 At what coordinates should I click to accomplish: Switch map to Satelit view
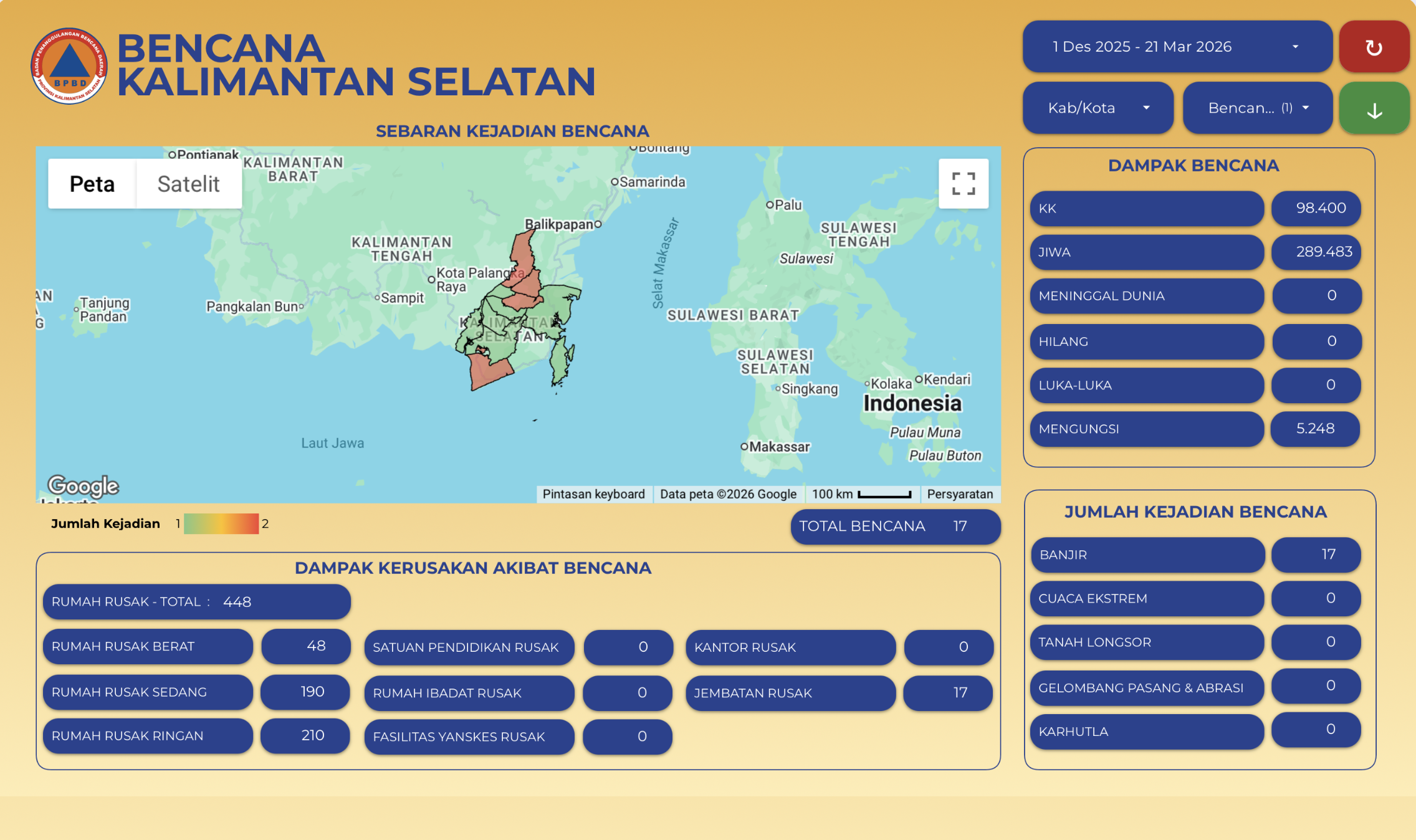point(188,184)
